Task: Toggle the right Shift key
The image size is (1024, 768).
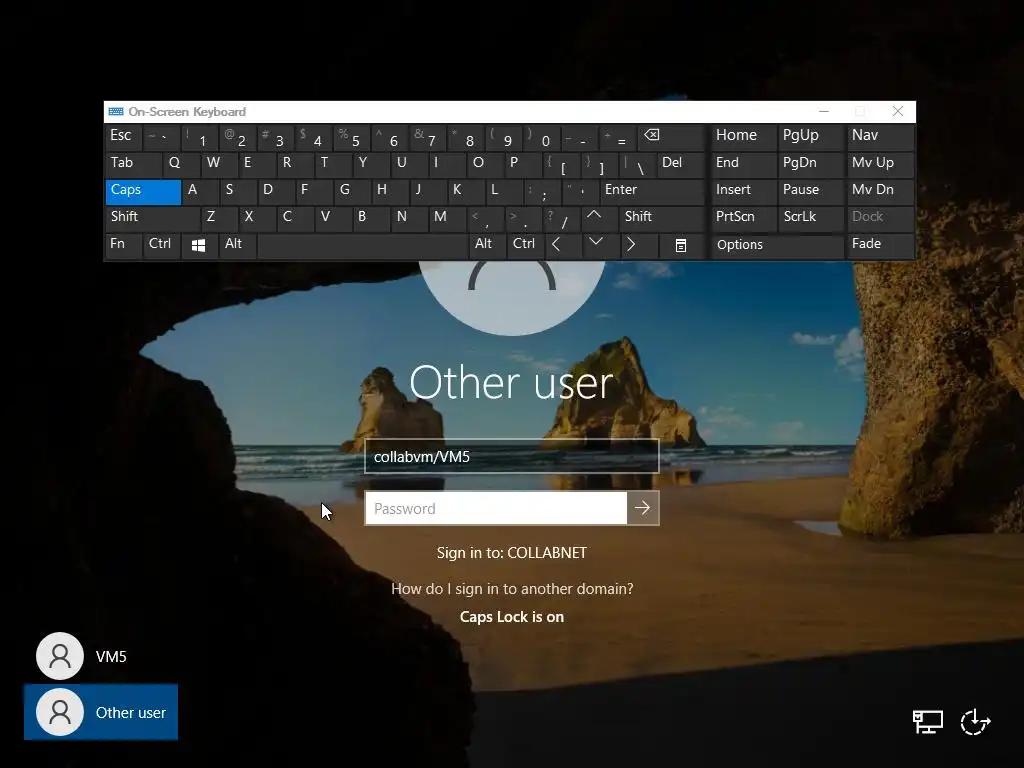Action: (662, 218)
